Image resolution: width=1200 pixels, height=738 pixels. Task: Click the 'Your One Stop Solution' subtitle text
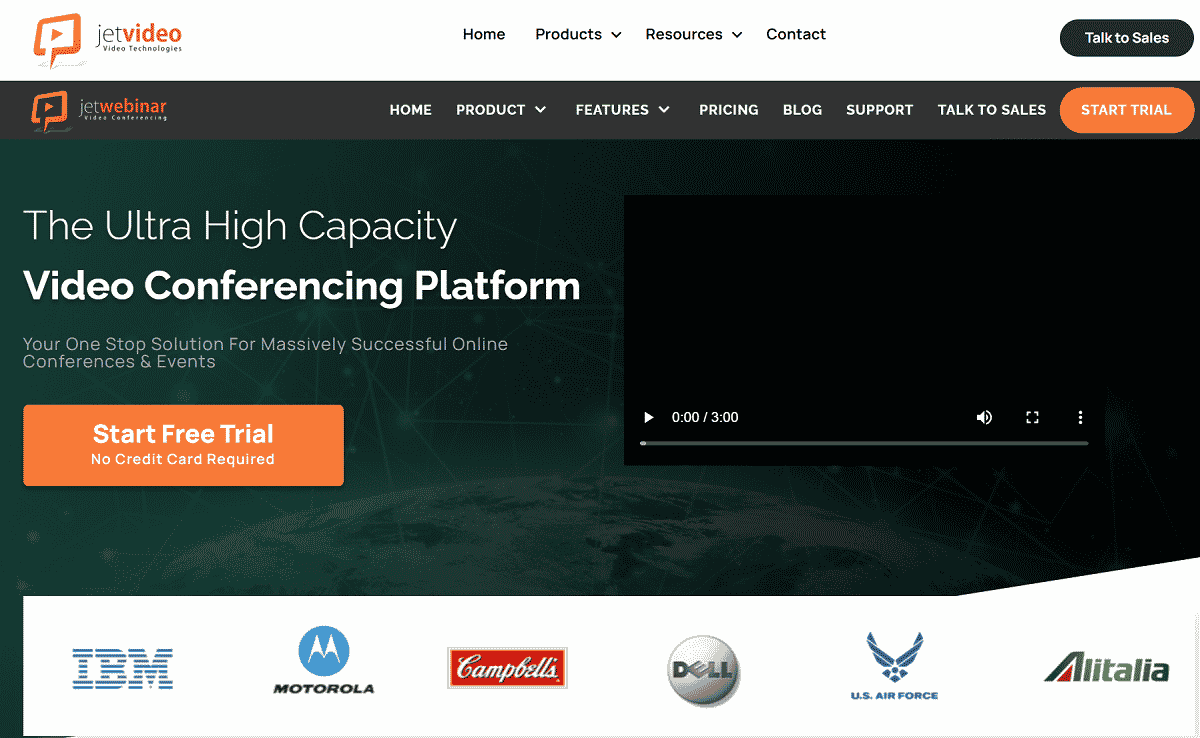(265, 352)
